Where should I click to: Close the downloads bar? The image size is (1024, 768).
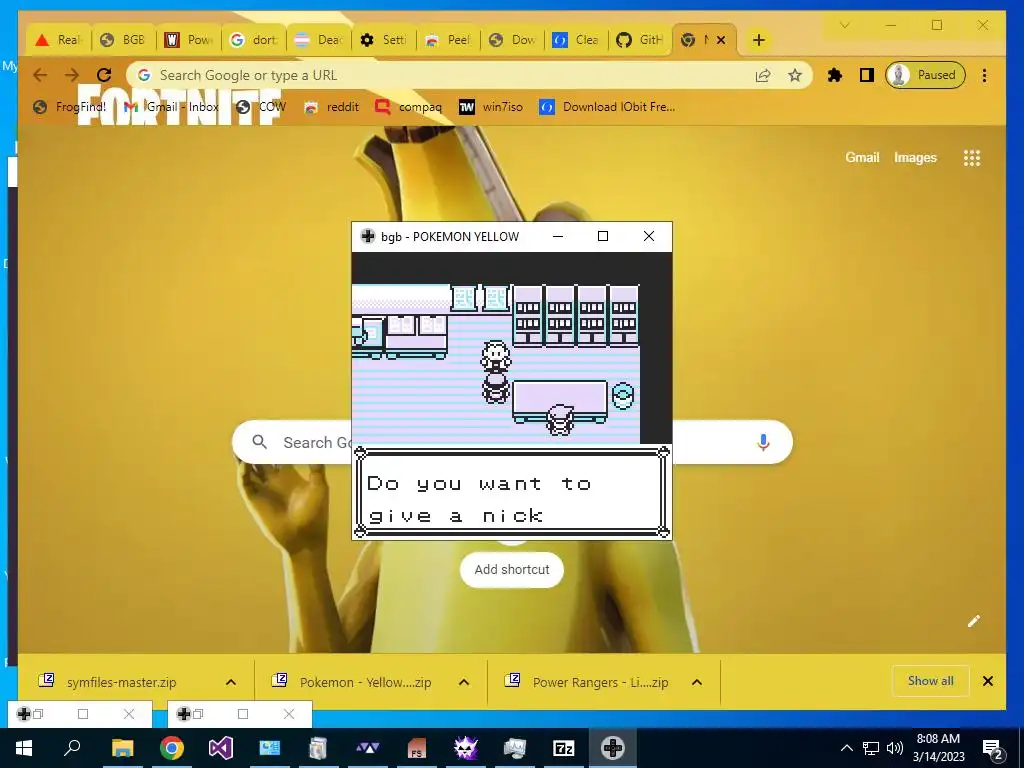(x=988, y=681)
